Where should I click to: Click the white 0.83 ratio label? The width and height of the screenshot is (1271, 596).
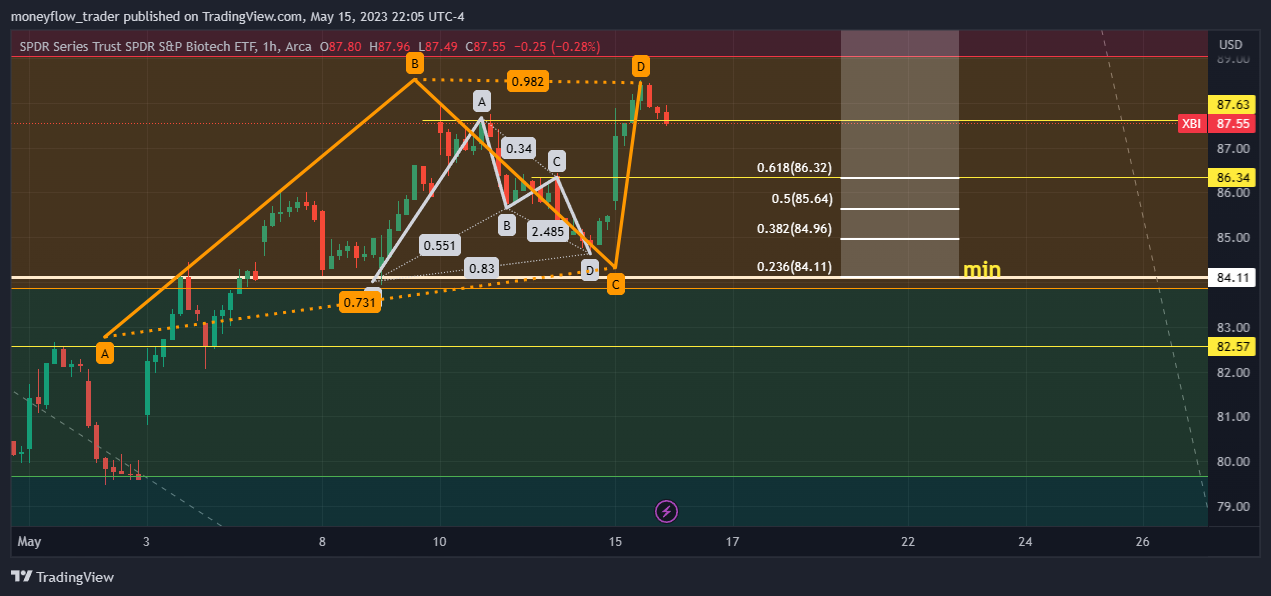481,268
